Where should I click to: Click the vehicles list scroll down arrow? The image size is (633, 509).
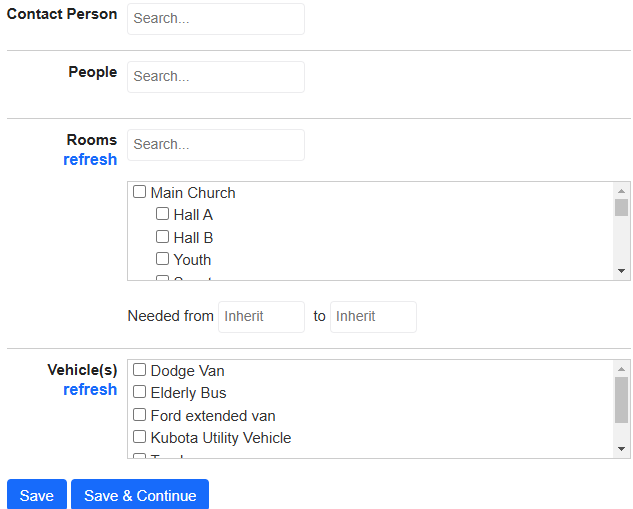[x=622, y=449]
